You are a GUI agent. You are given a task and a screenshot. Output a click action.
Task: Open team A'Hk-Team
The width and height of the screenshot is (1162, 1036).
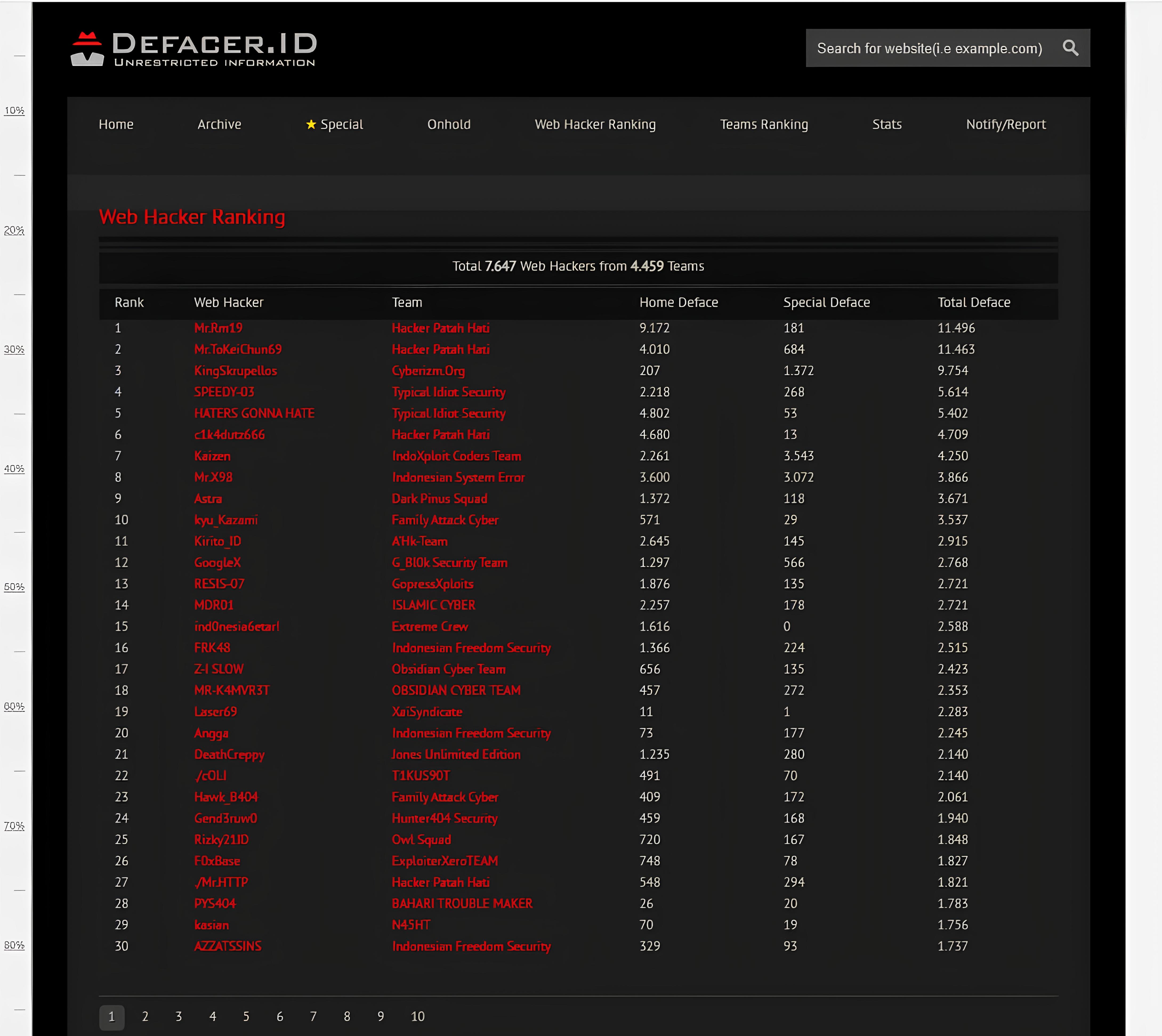(419, 541)
